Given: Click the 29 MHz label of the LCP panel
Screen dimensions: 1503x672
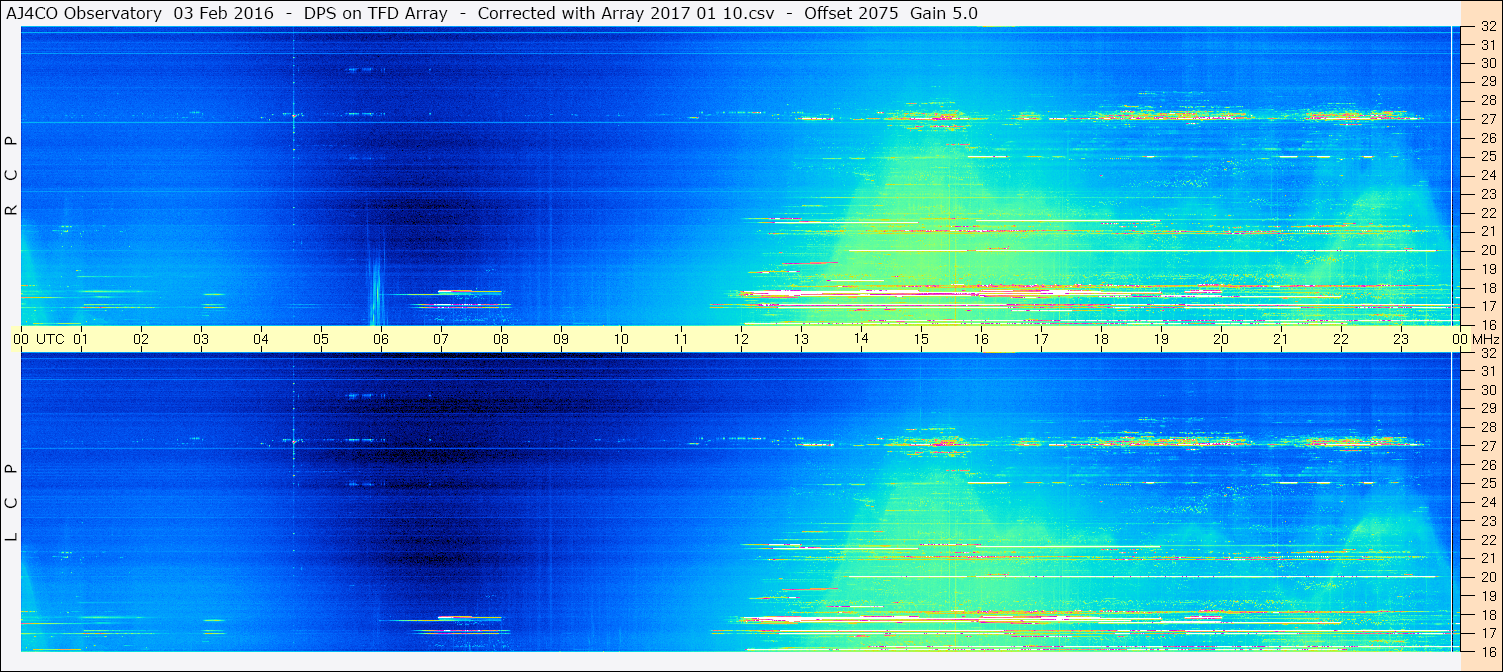Looking at the screenshot, I should (x=1487, y=409).
